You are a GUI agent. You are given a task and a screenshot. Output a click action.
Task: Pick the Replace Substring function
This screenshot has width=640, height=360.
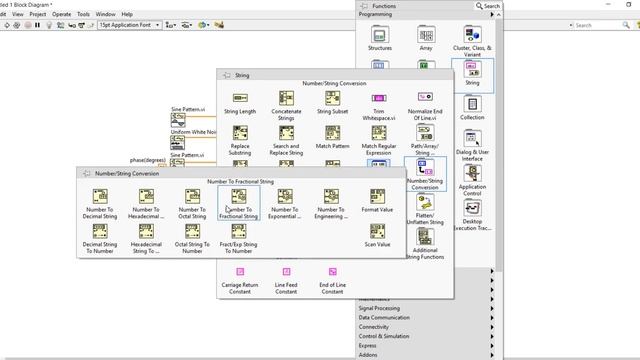click(x=240, y=140)
